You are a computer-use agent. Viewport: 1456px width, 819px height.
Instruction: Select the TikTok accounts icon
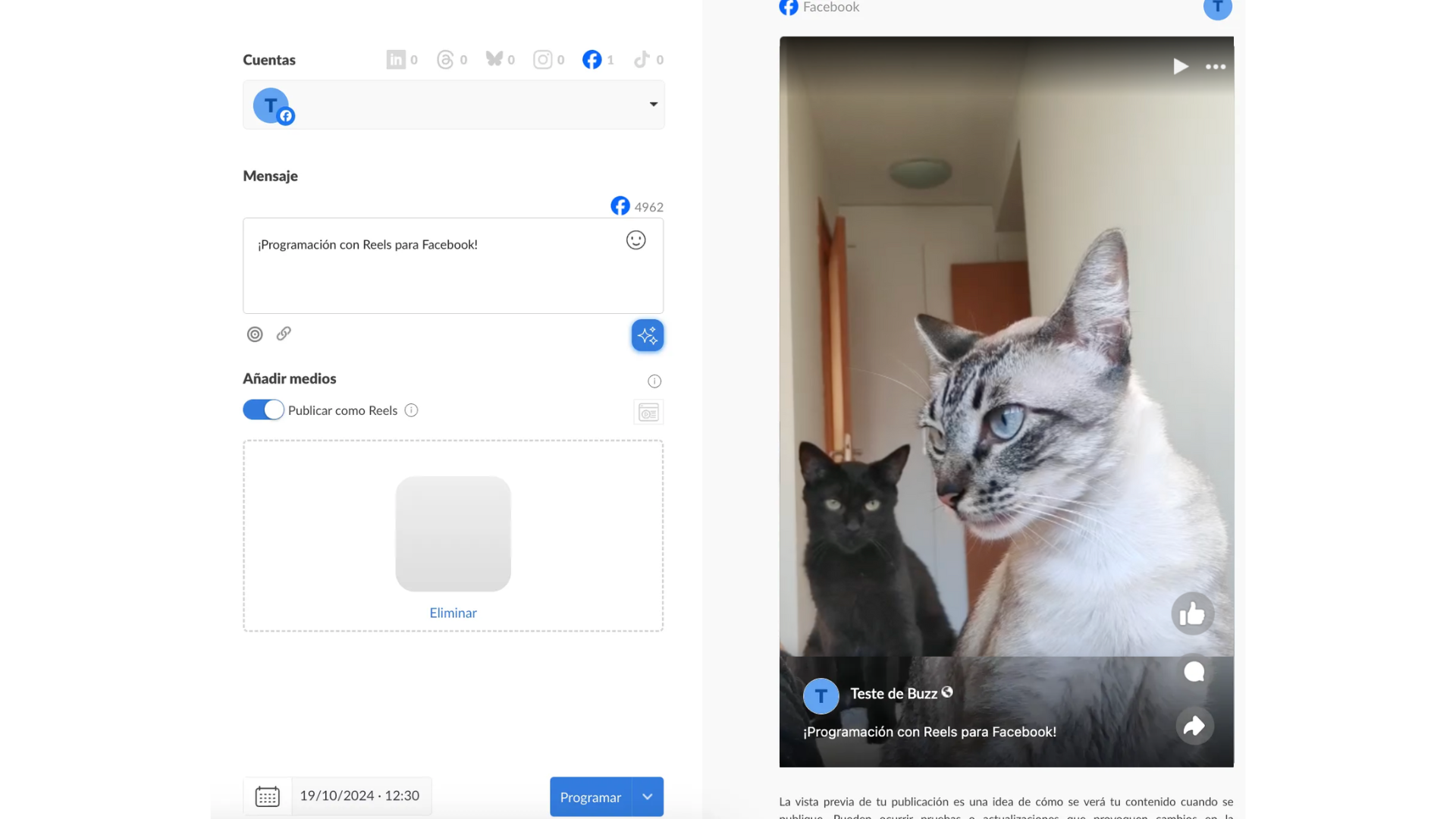pos(642,59)
